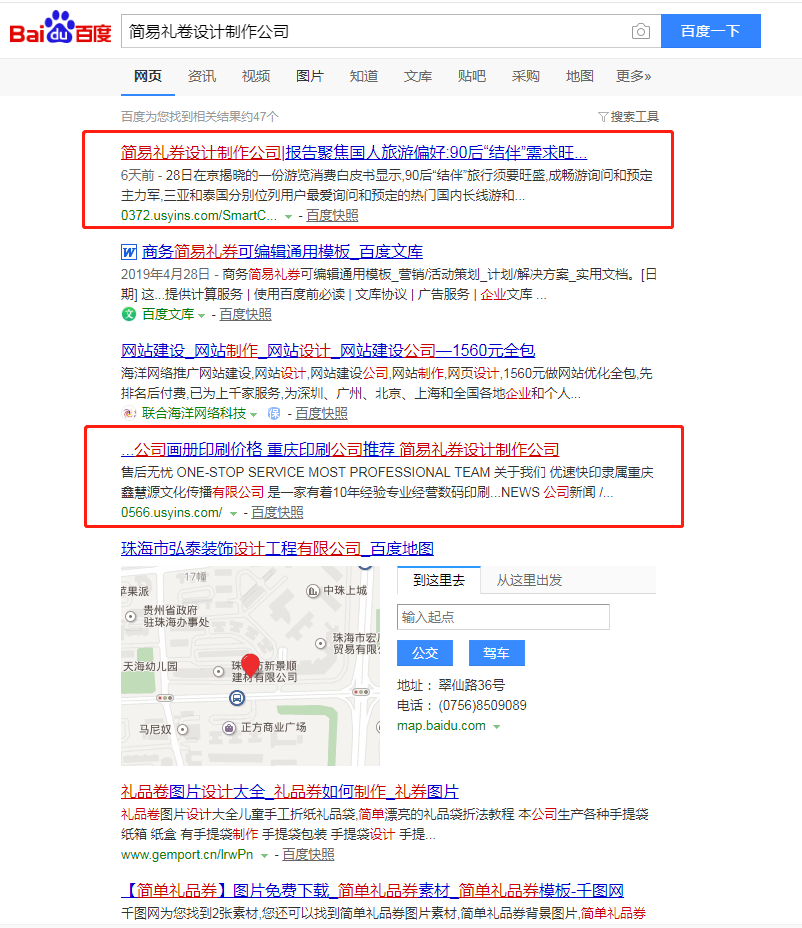The width and height of the screenshot is (802, 928).
Task: Open 百度快照 for www.gemport.cn result
Action: [x=308, y=854]
